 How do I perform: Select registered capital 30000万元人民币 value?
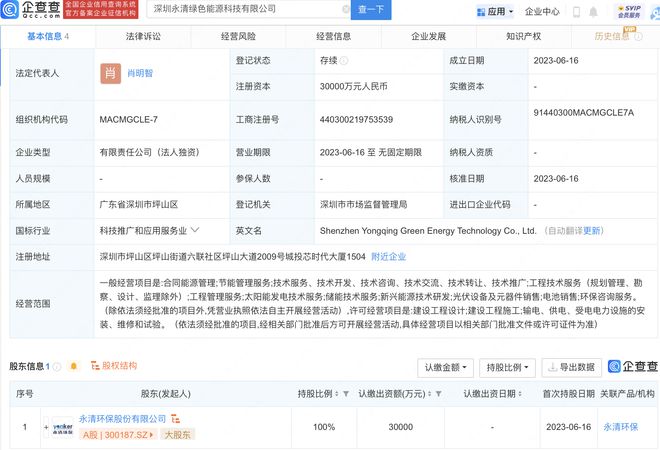pos(354,87)
